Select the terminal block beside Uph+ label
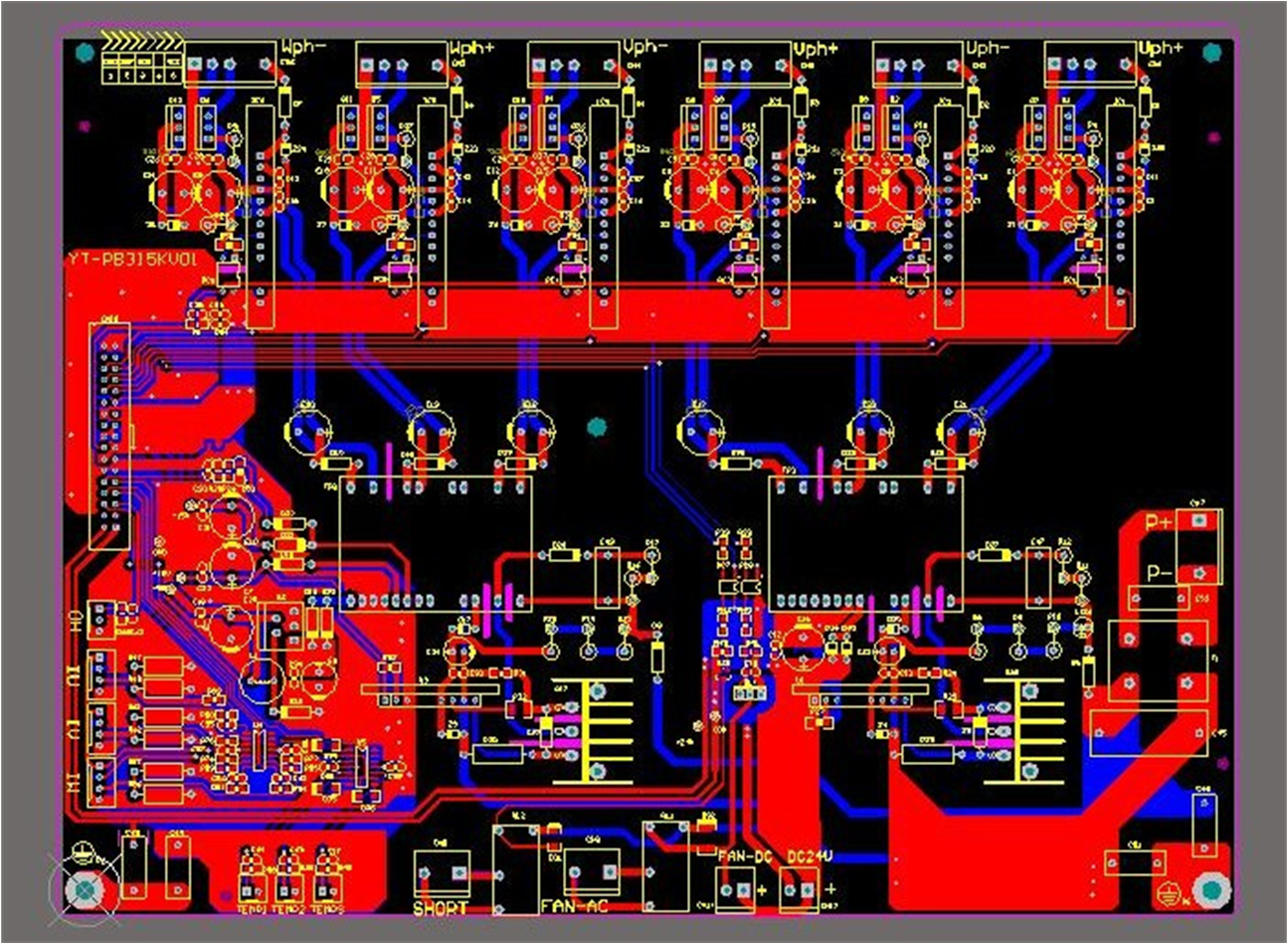Image resolution: width=1288 pixels, height=944 pixels. [1090, 65]
